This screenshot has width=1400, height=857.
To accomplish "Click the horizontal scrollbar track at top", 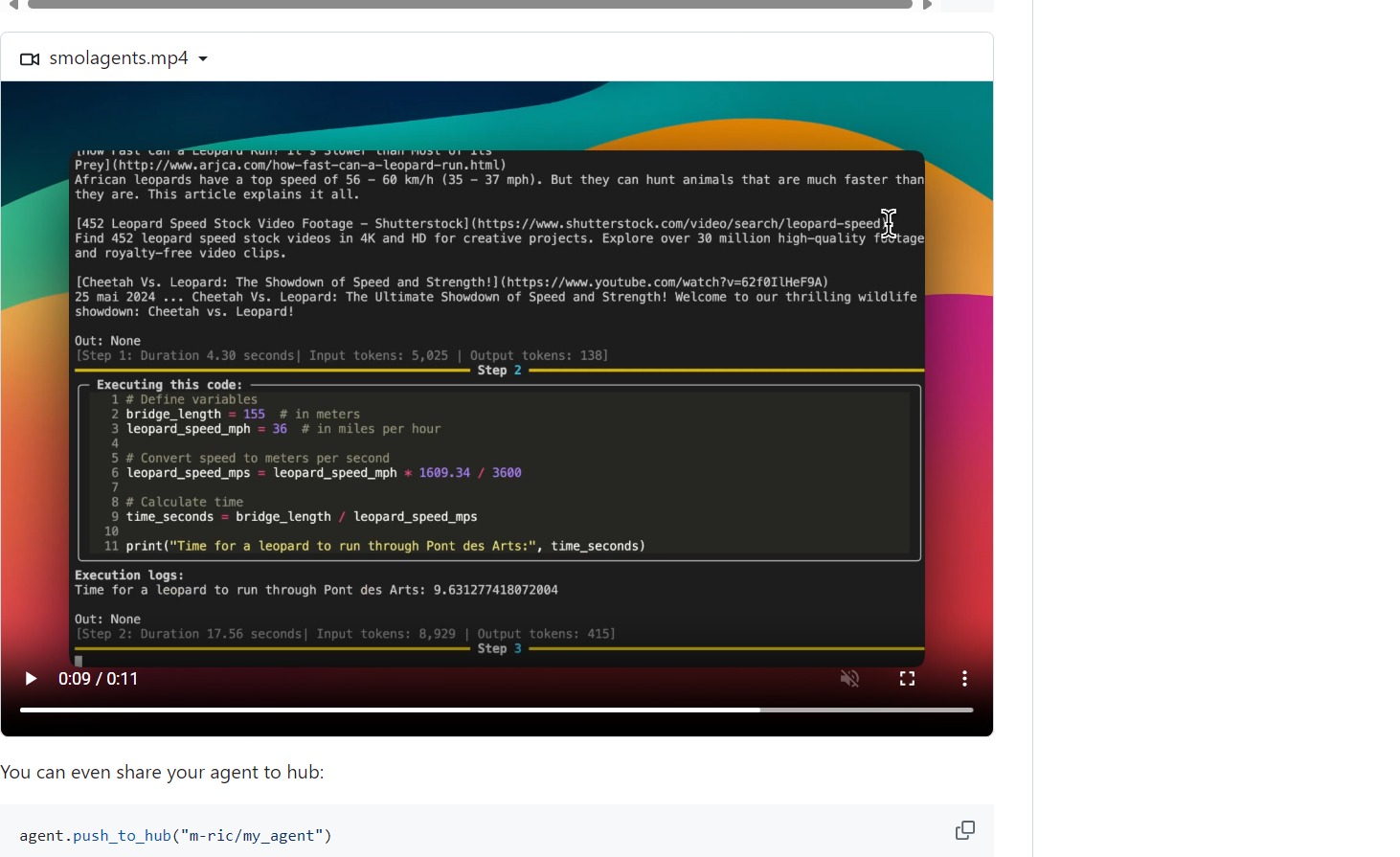I will pos(469,5).
